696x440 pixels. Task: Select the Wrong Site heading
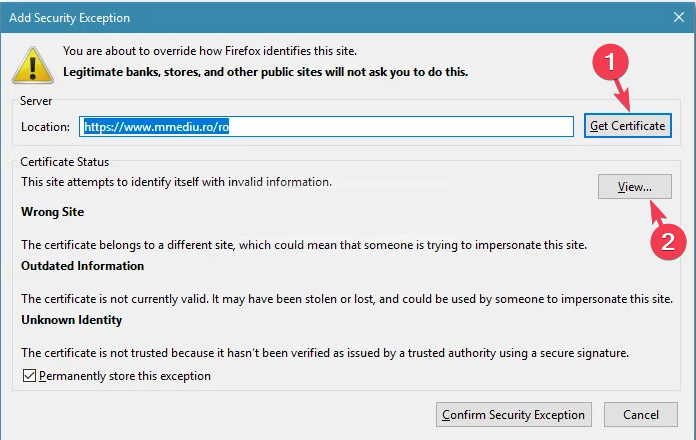tap(52, 212)
